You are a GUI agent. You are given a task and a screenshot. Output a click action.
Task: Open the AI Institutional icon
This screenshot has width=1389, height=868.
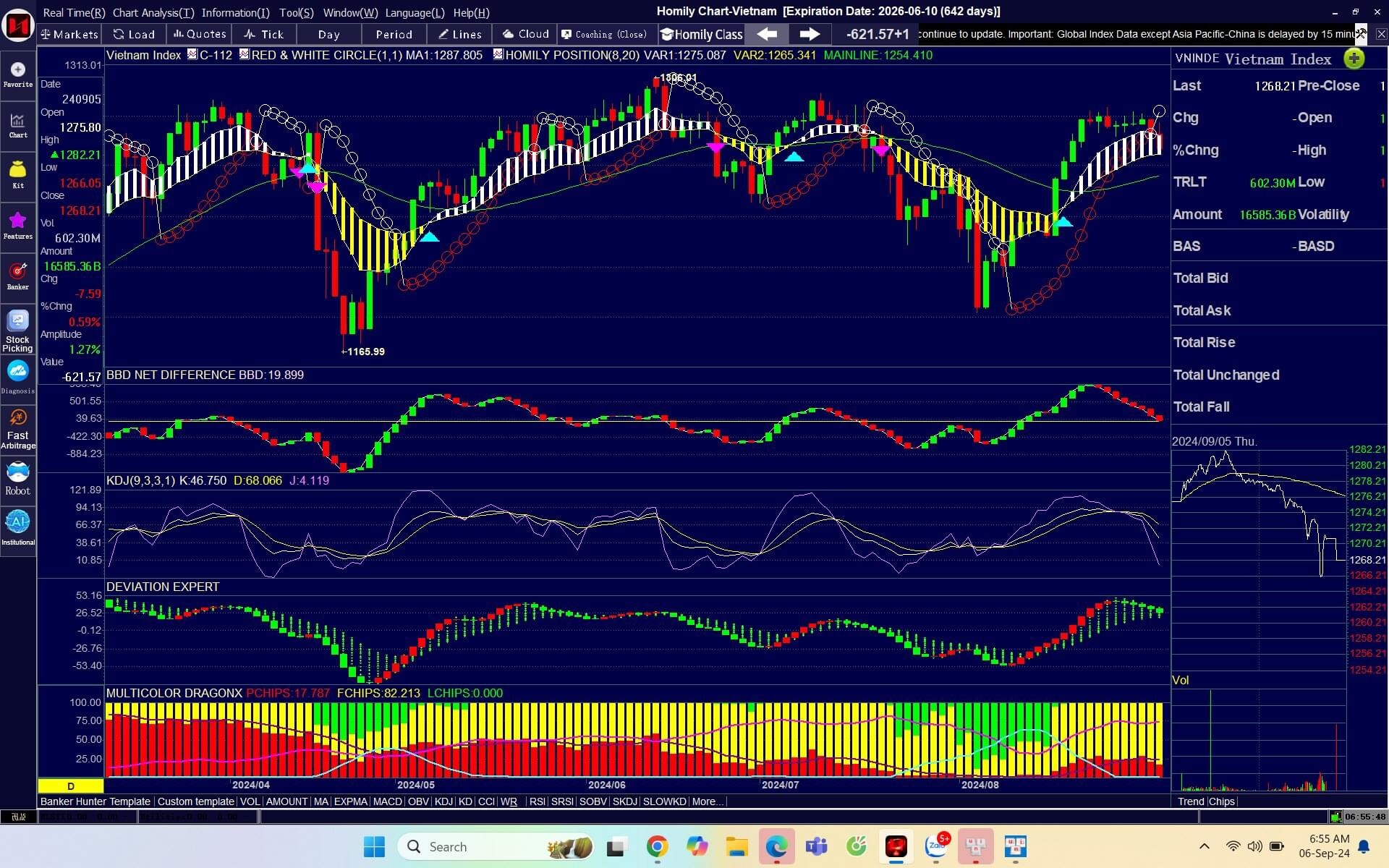[18, 529]
